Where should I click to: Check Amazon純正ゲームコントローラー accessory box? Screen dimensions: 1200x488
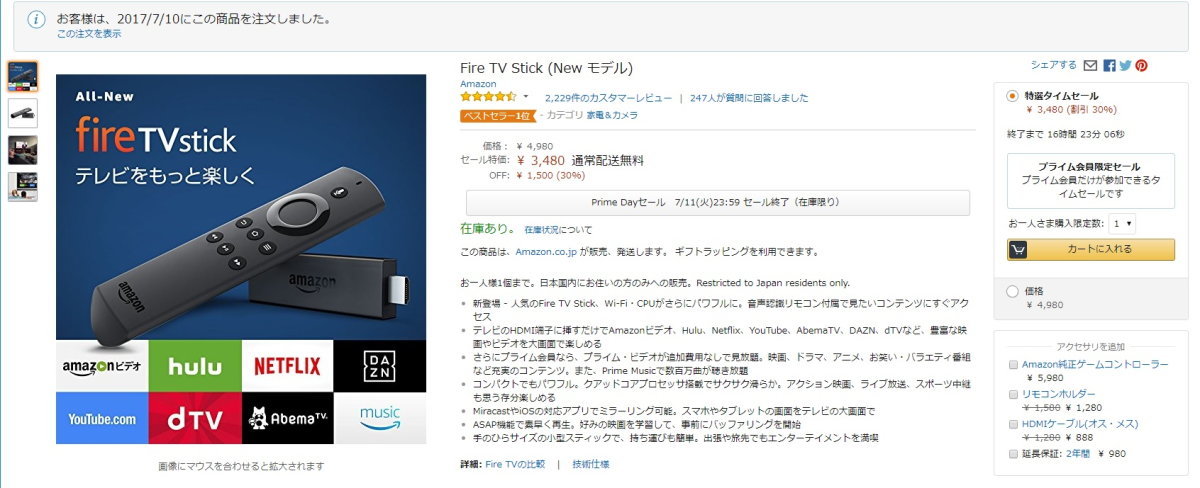point(1014,365)
